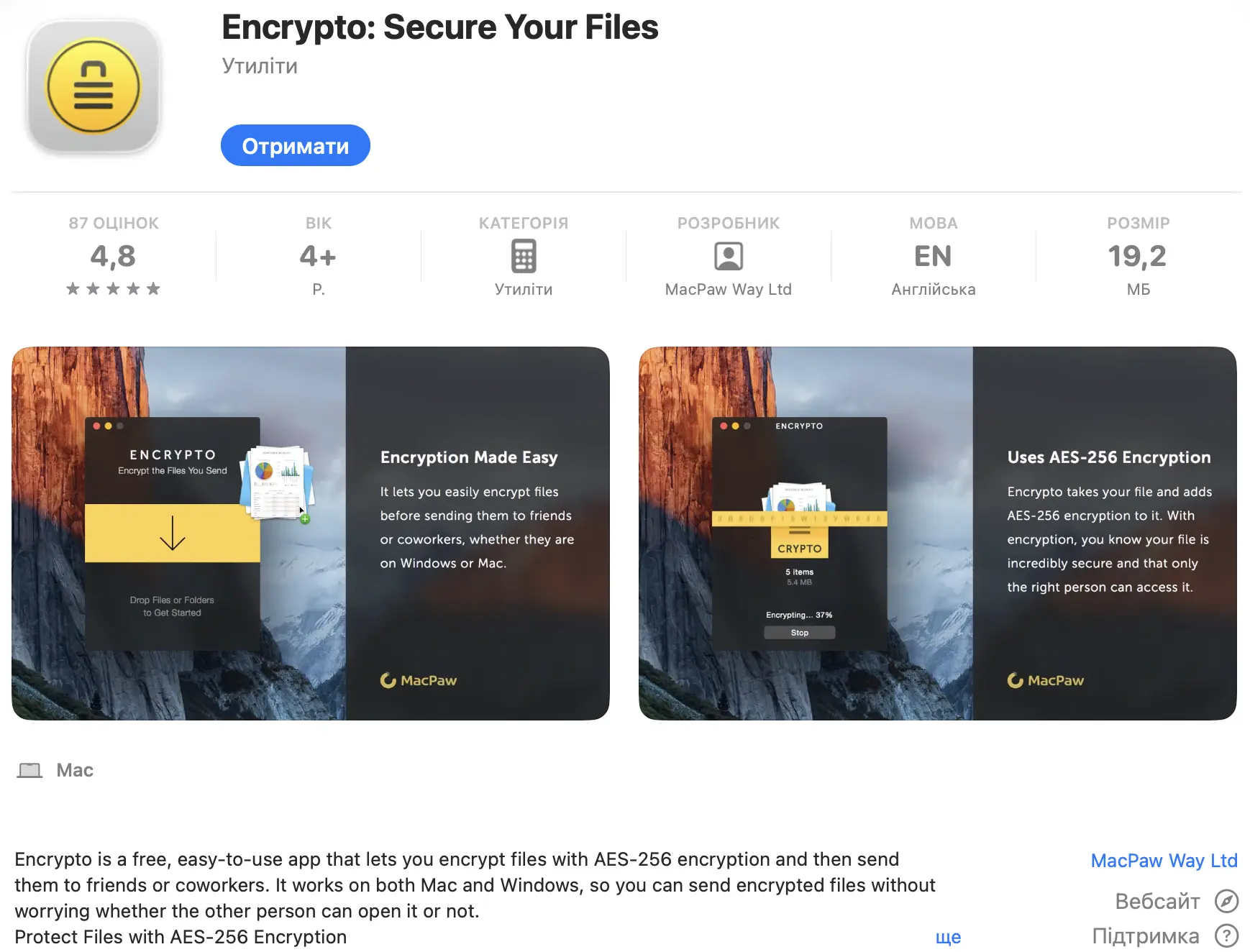Open the Вебсайт compass icon

tap(1226, 901)
